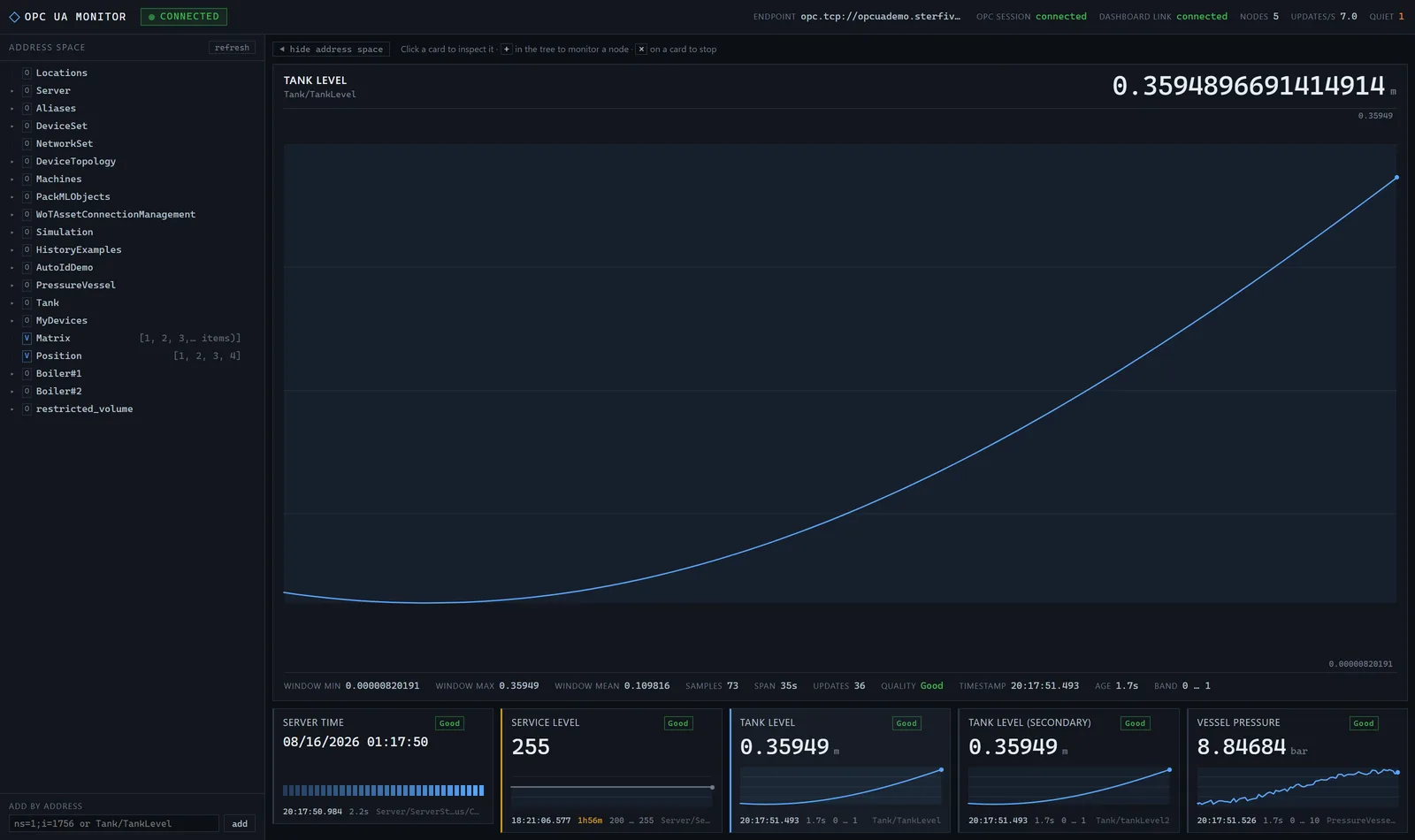Click the WINDOW MAX 0.35949 value
Image resolution: width=1415 pixels, height=840 pixels.
pyautogui.click(x=518, y=686)
